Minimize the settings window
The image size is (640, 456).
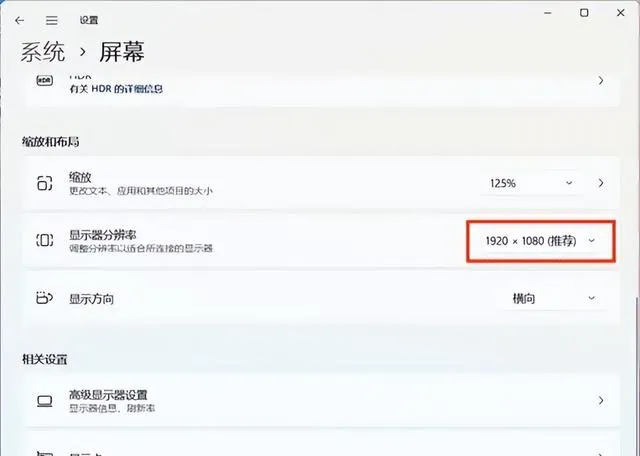tap(548, 13)
